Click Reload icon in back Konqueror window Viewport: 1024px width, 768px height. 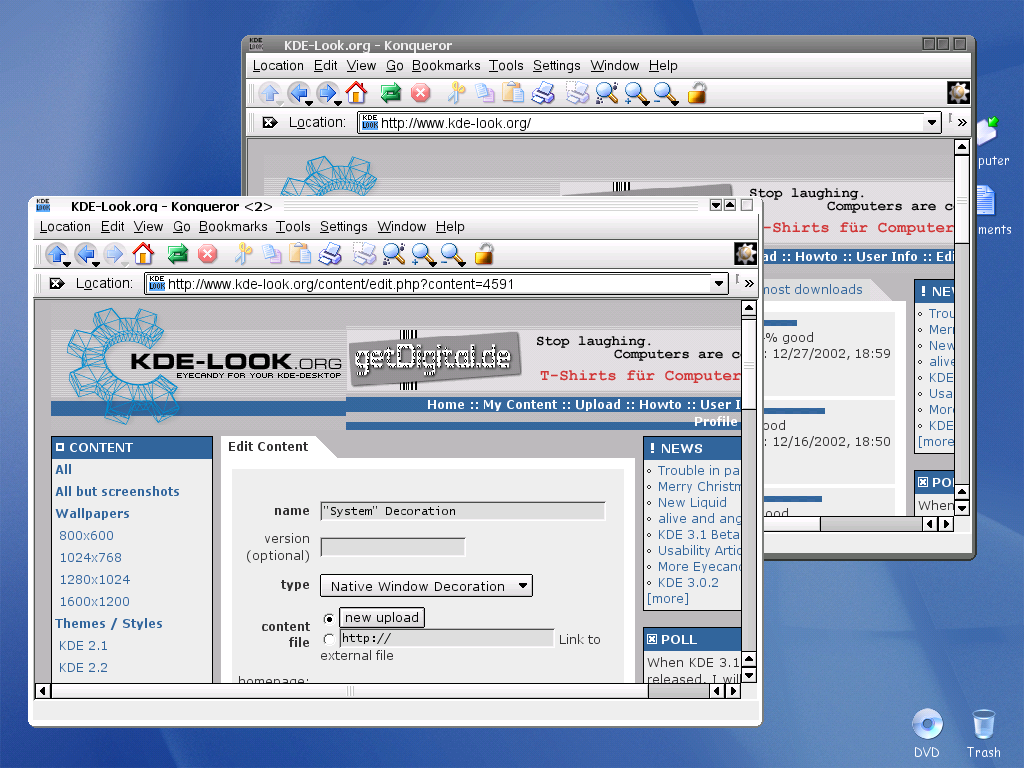(x=391, y=93)
